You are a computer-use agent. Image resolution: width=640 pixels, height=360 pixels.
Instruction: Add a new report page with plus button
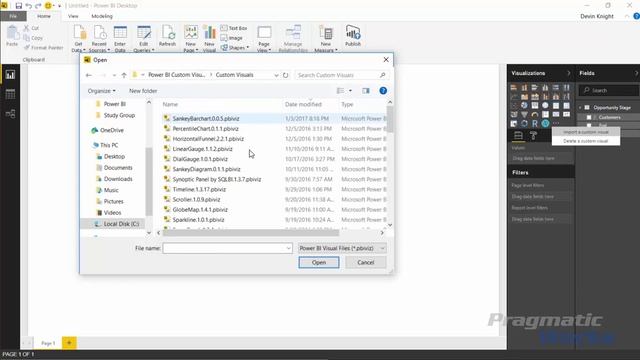(69, 343)
